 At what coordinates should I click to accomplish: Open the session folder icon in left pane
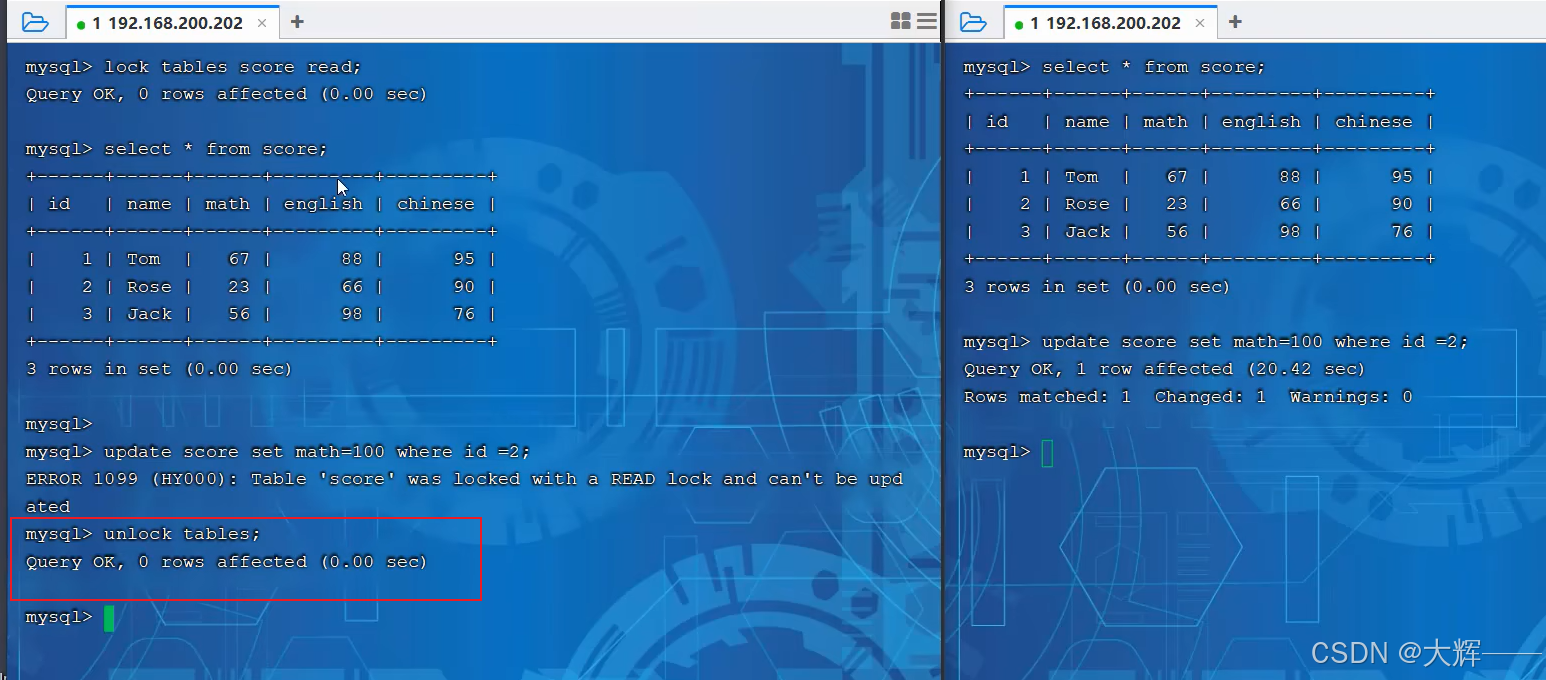[35, 22]
